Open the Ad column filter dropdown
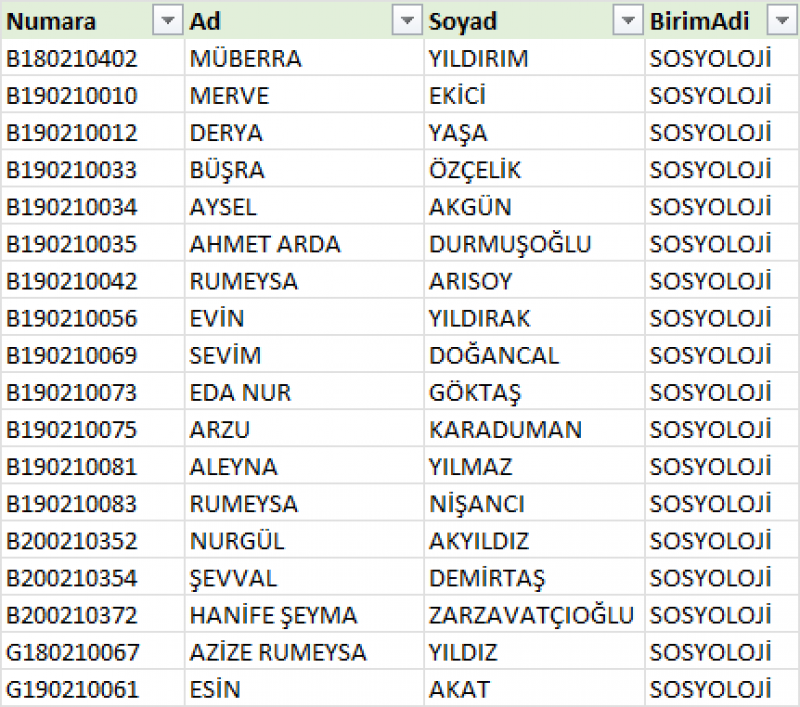800x707 pixels. (406, 21)
